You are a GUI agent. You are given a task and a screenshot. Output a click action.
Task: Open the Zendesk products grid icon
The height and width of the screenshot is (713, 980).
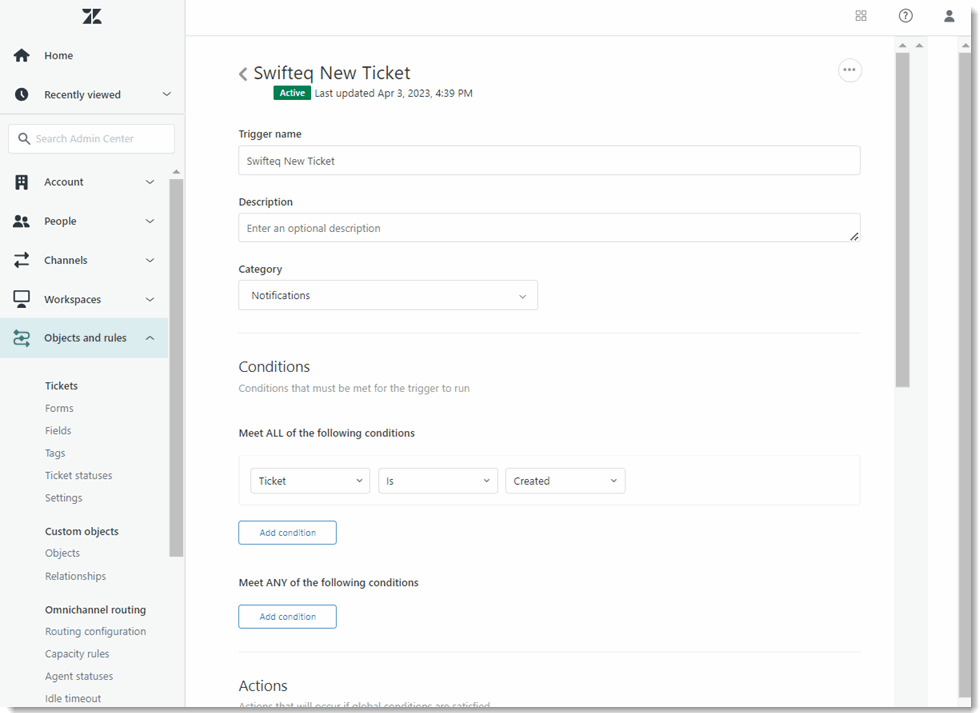pyautogui.click(x=861, y=16)
